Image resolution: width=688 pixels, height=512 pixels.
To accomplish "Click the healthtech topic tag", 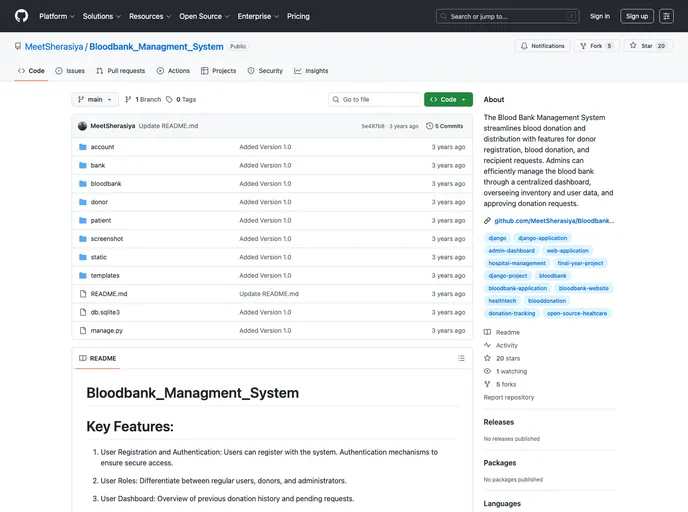I will click(x=502, y=301).
